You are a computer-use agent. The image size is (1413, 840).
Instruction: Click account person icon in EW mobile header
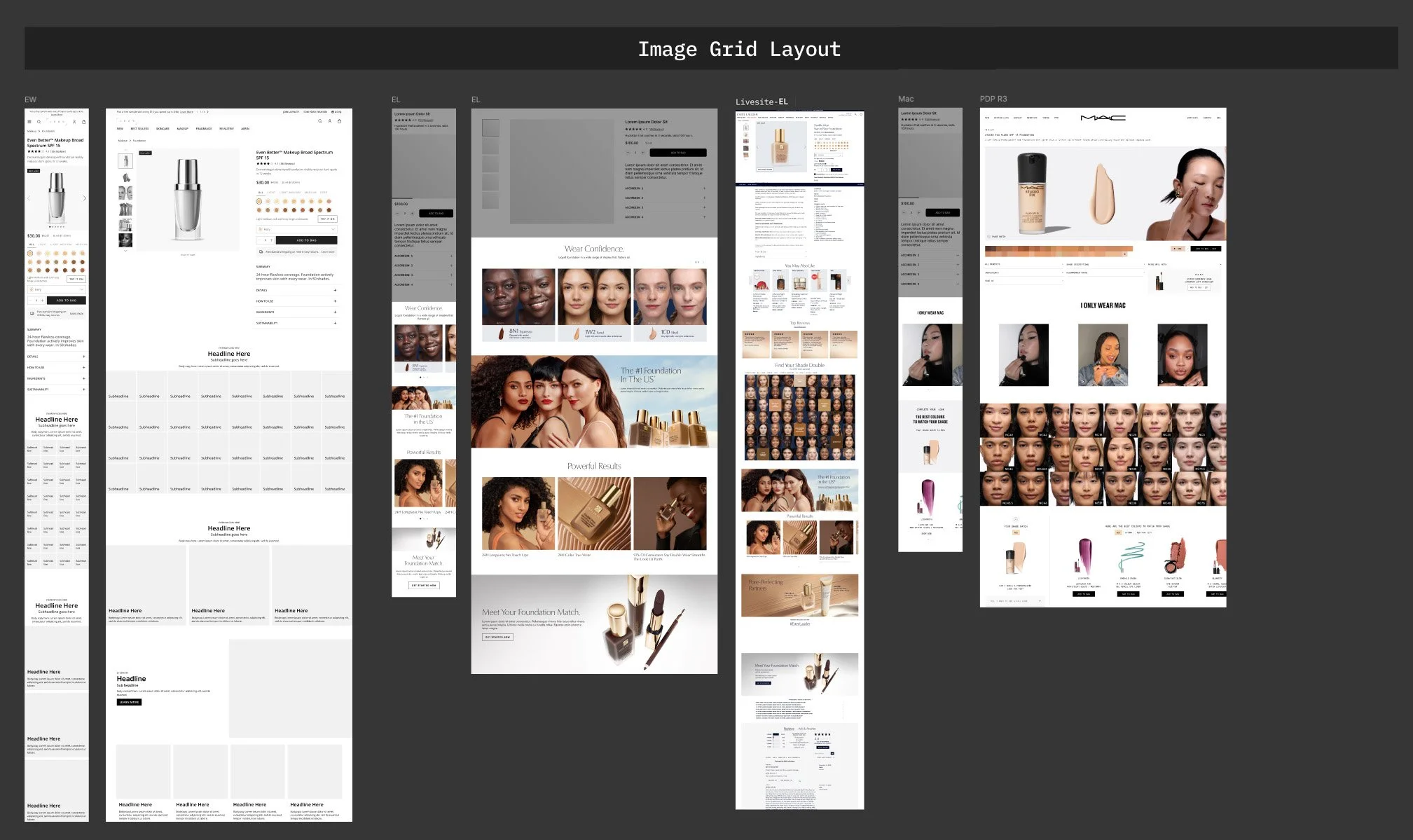[74, 122]
